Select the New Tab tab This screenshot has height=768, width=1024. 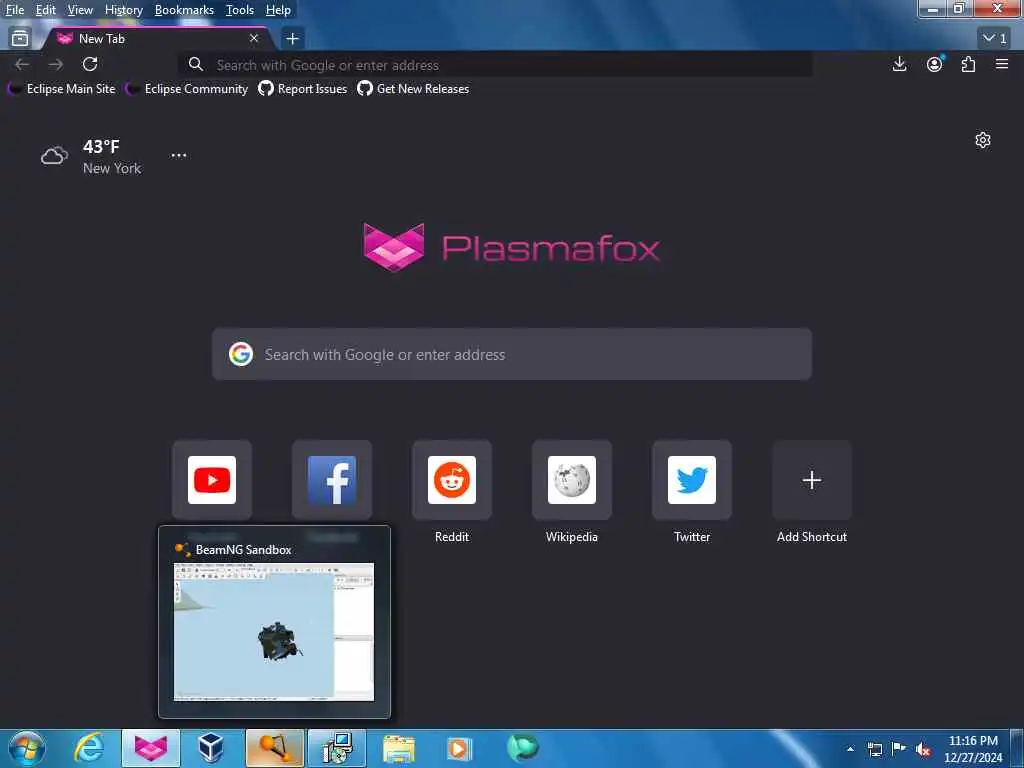157,39
